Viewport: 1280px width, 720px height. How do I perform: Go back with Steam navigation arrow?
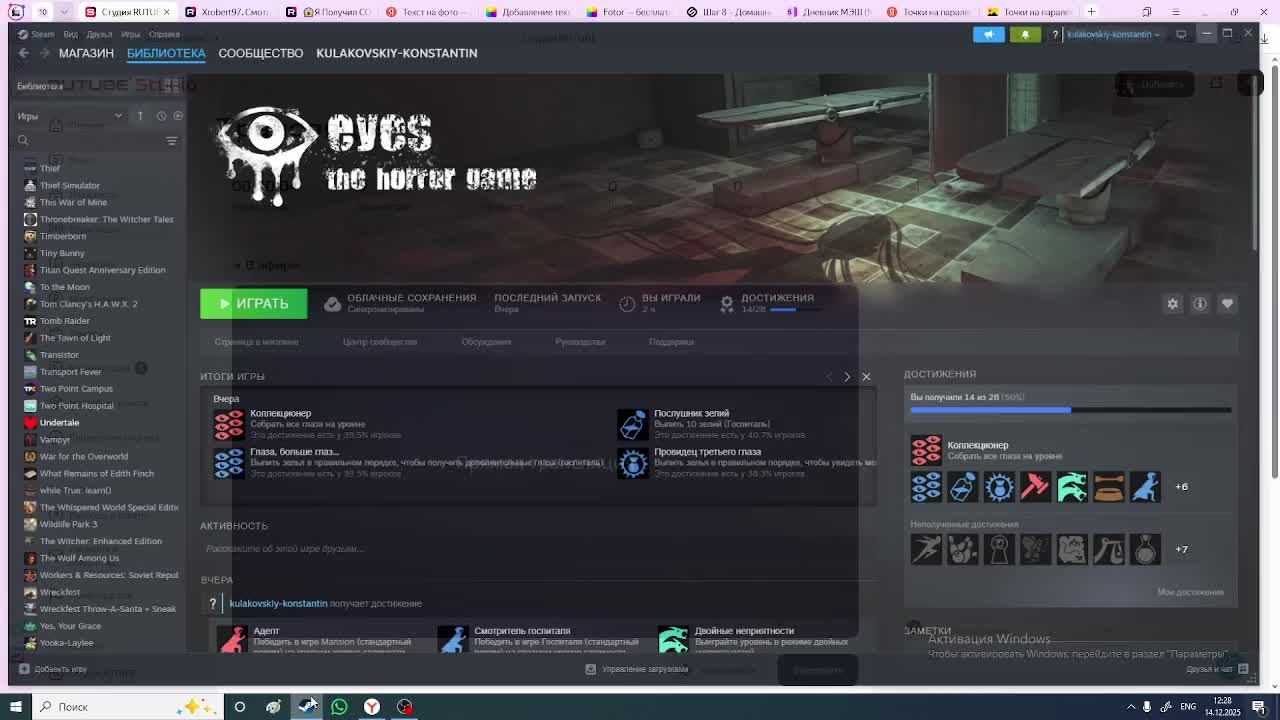24,53
